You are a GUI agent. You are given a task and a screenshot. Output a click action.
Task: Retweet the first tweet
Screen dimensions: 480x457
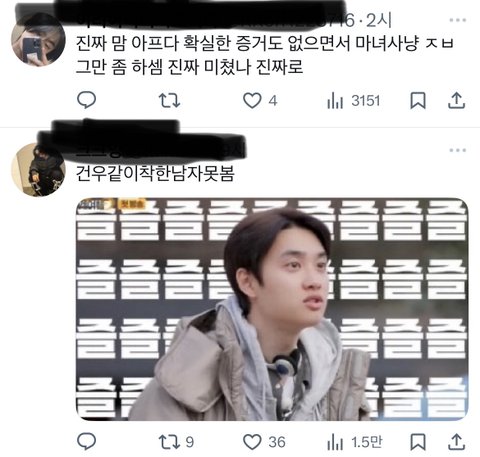click(169, 100)
